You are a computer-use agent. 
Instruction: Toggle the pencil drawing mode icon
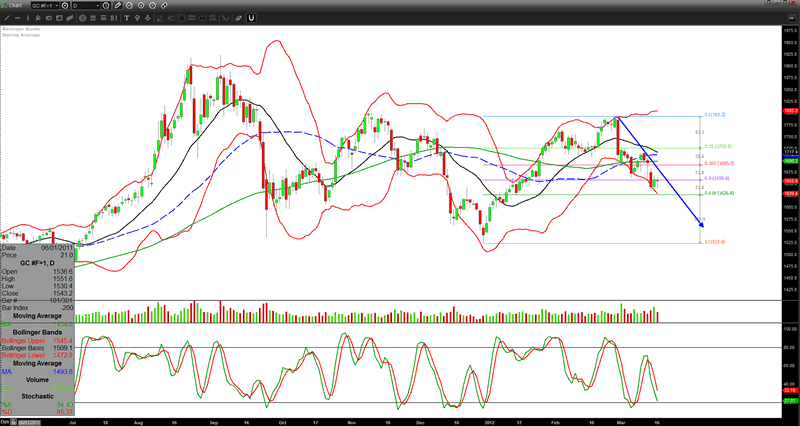118,6
